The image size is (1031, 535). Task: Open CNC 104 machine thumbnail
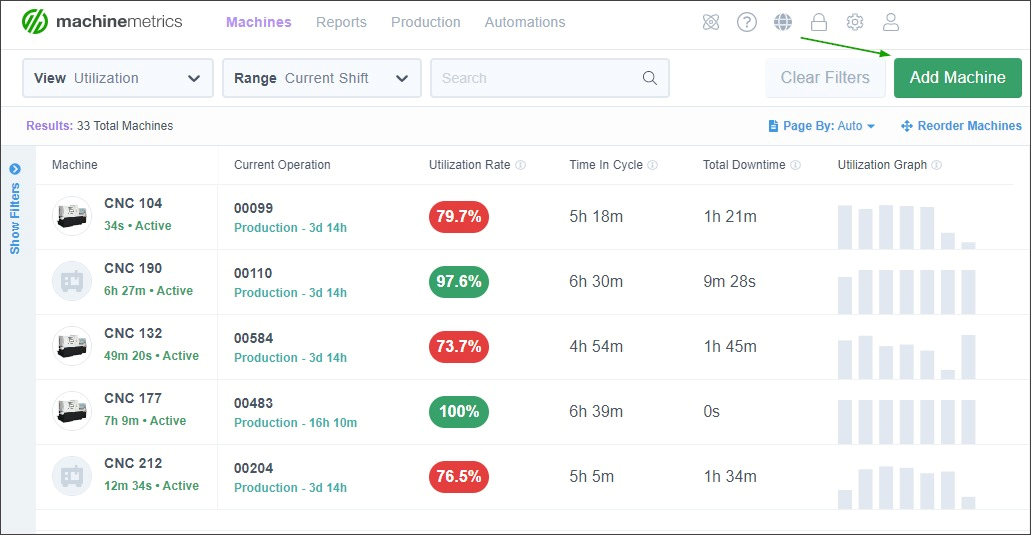[72, 216]
